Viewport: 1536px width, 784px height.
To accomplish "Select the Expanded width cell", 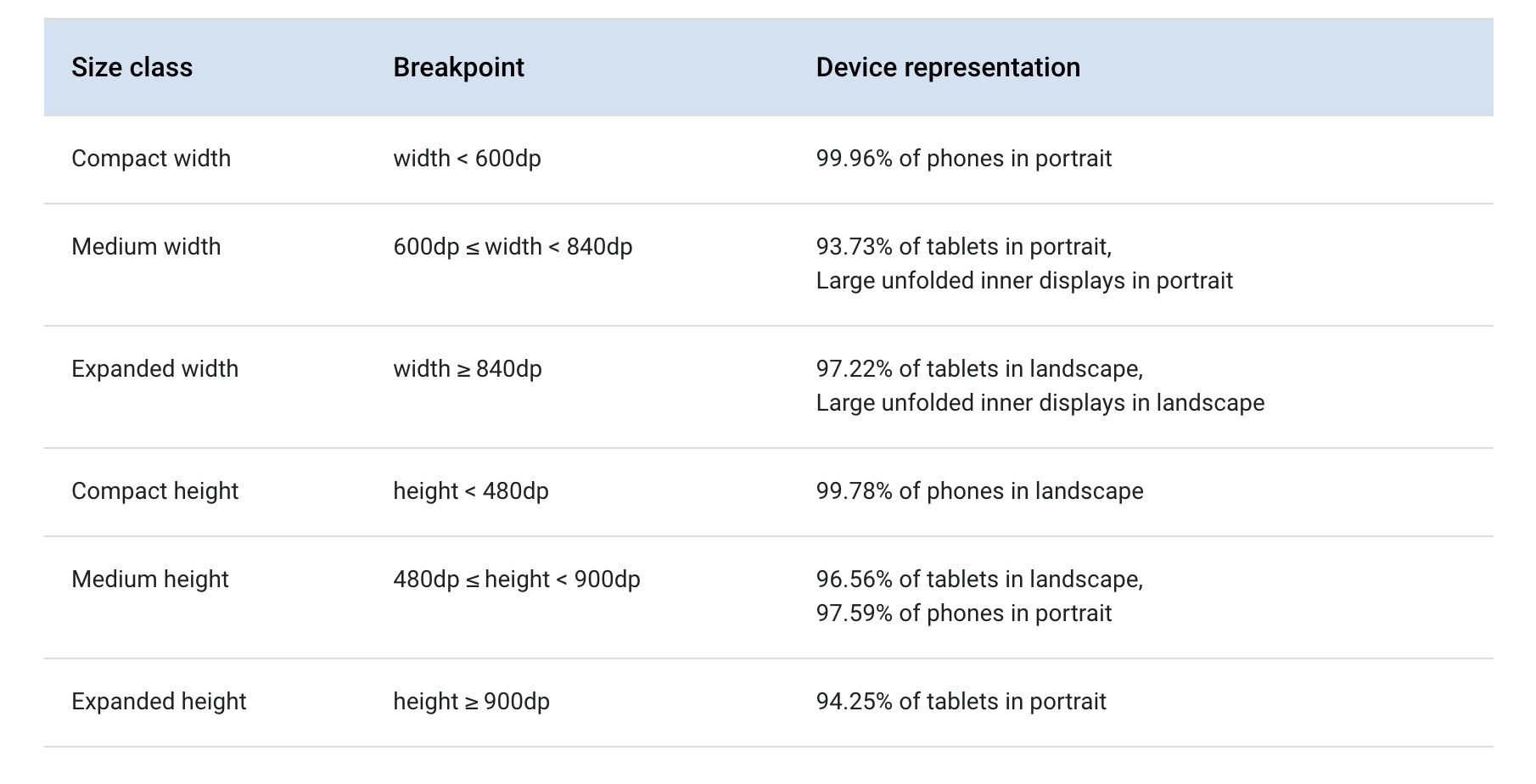I will click(154, 369).
